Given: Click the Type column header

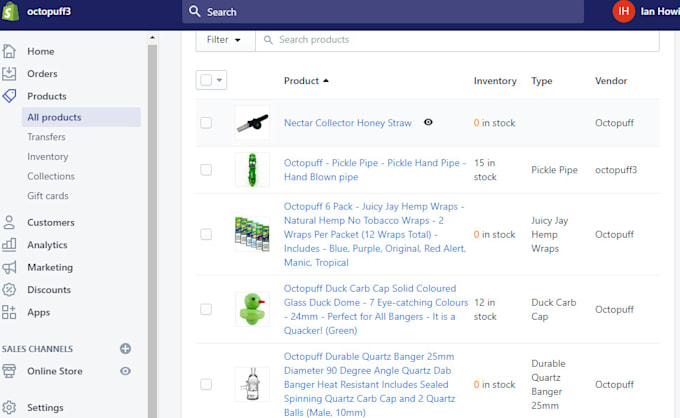Looking at the screenshot, I should (542, 81).
